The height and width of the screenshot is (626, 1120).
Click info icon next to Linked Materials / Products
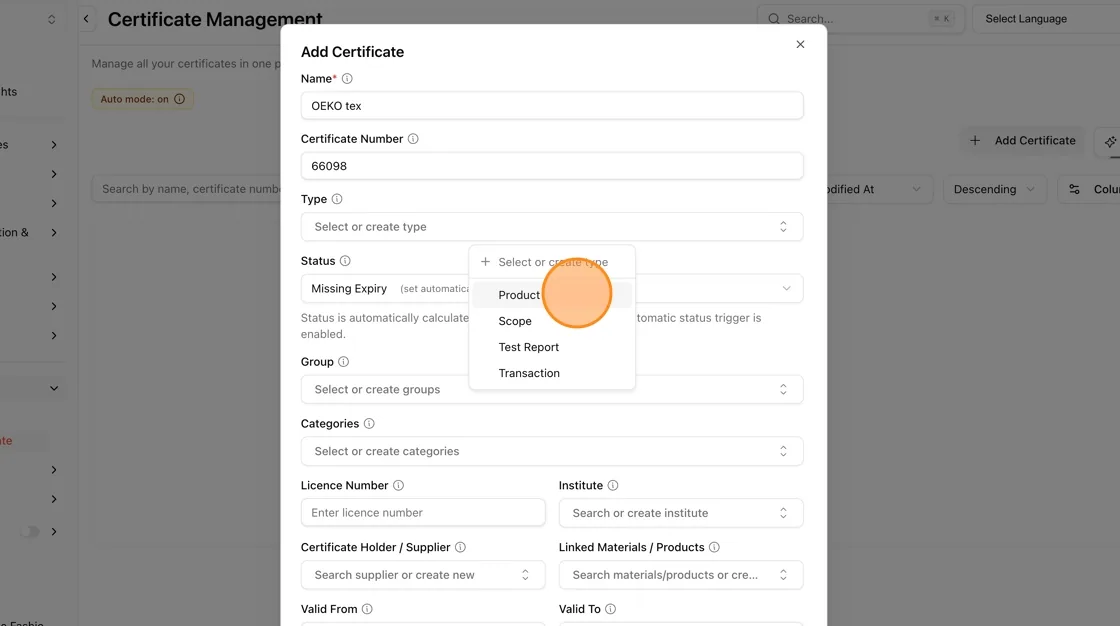tap(714, 547)
